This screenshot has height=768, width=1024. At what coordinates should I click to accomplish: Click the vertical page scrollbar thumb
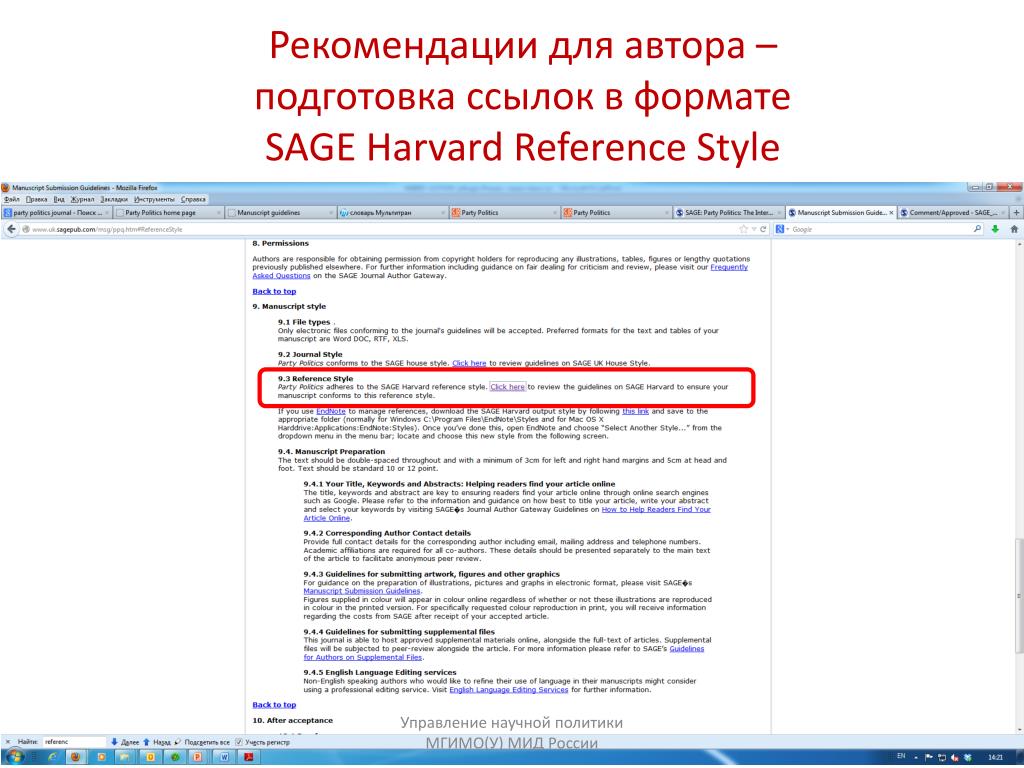tap(1019, 594)
